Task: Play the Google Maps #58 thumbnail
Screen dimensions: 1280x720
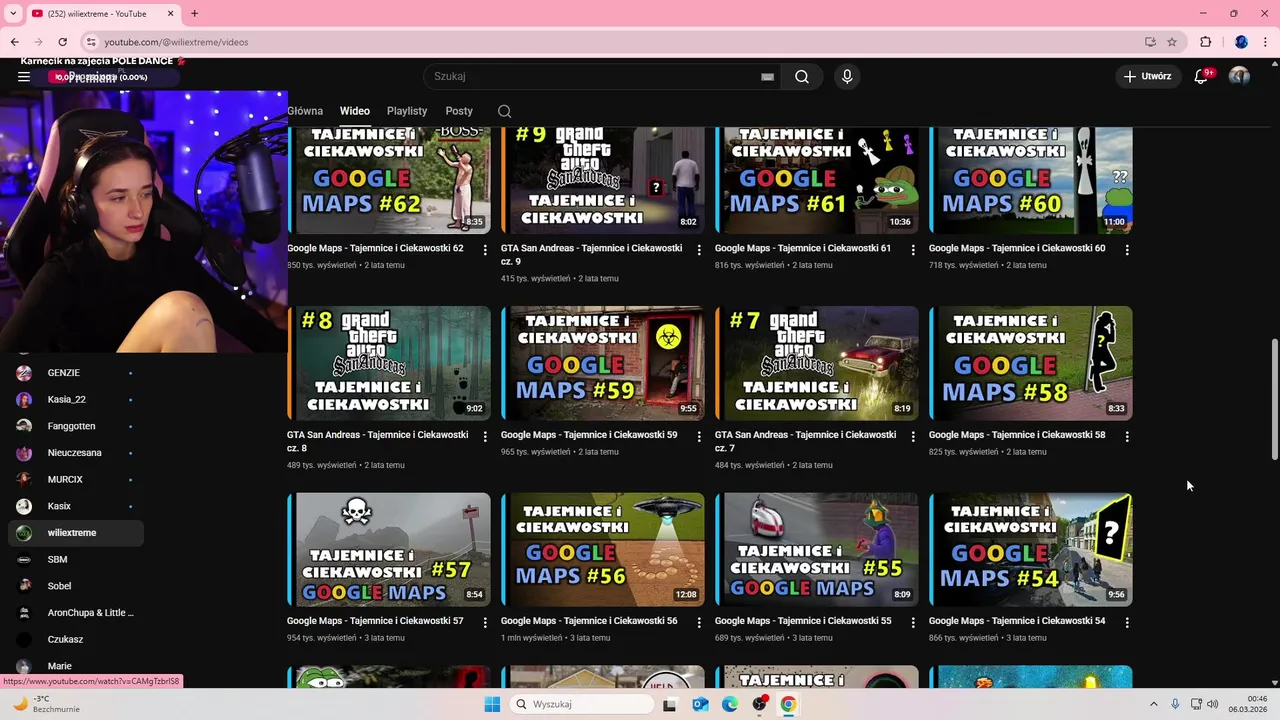Action: click(1031, 363)
